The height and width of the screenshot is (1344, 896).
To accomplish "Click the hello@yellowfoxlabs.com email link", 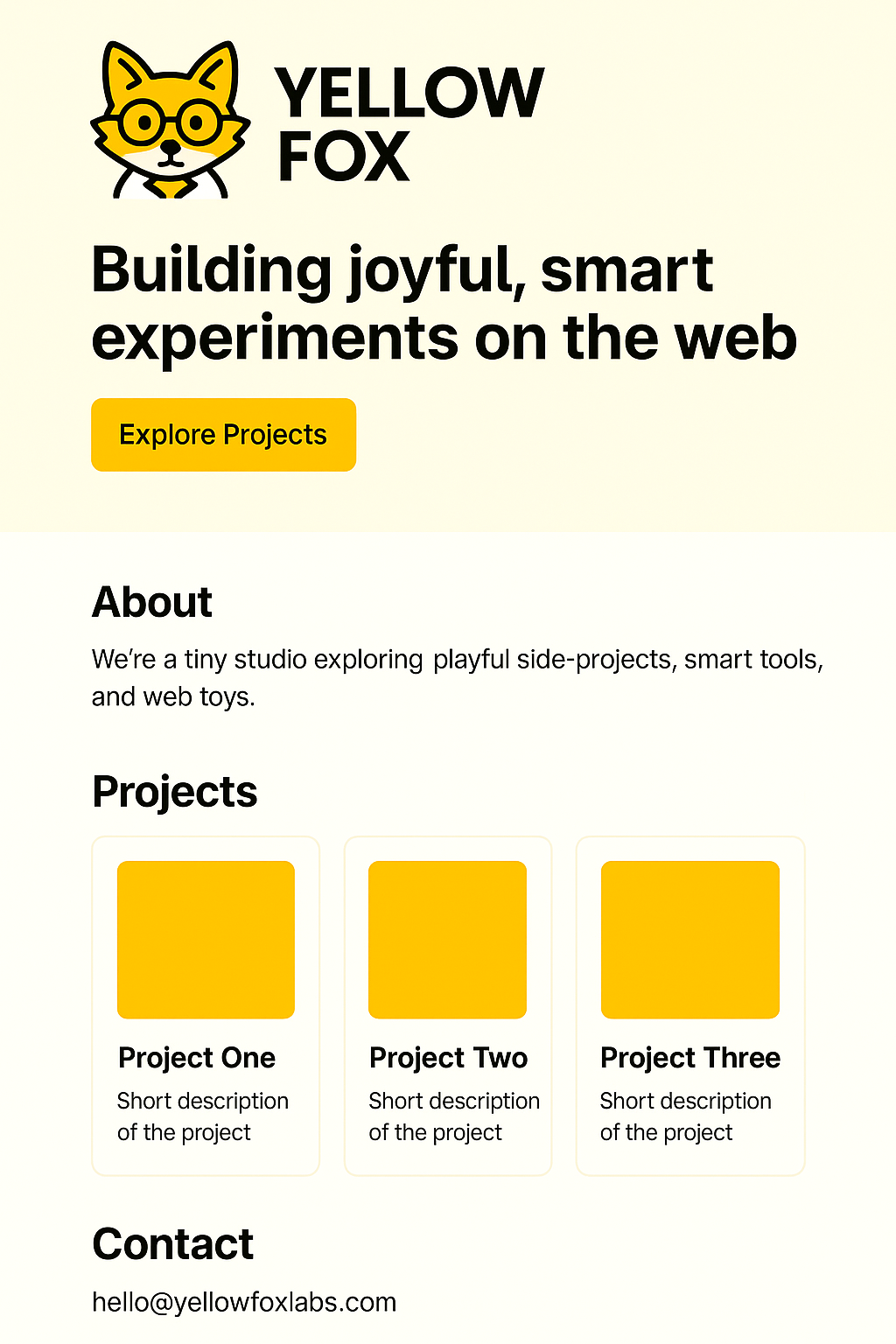I will (x=244, y=1302).
